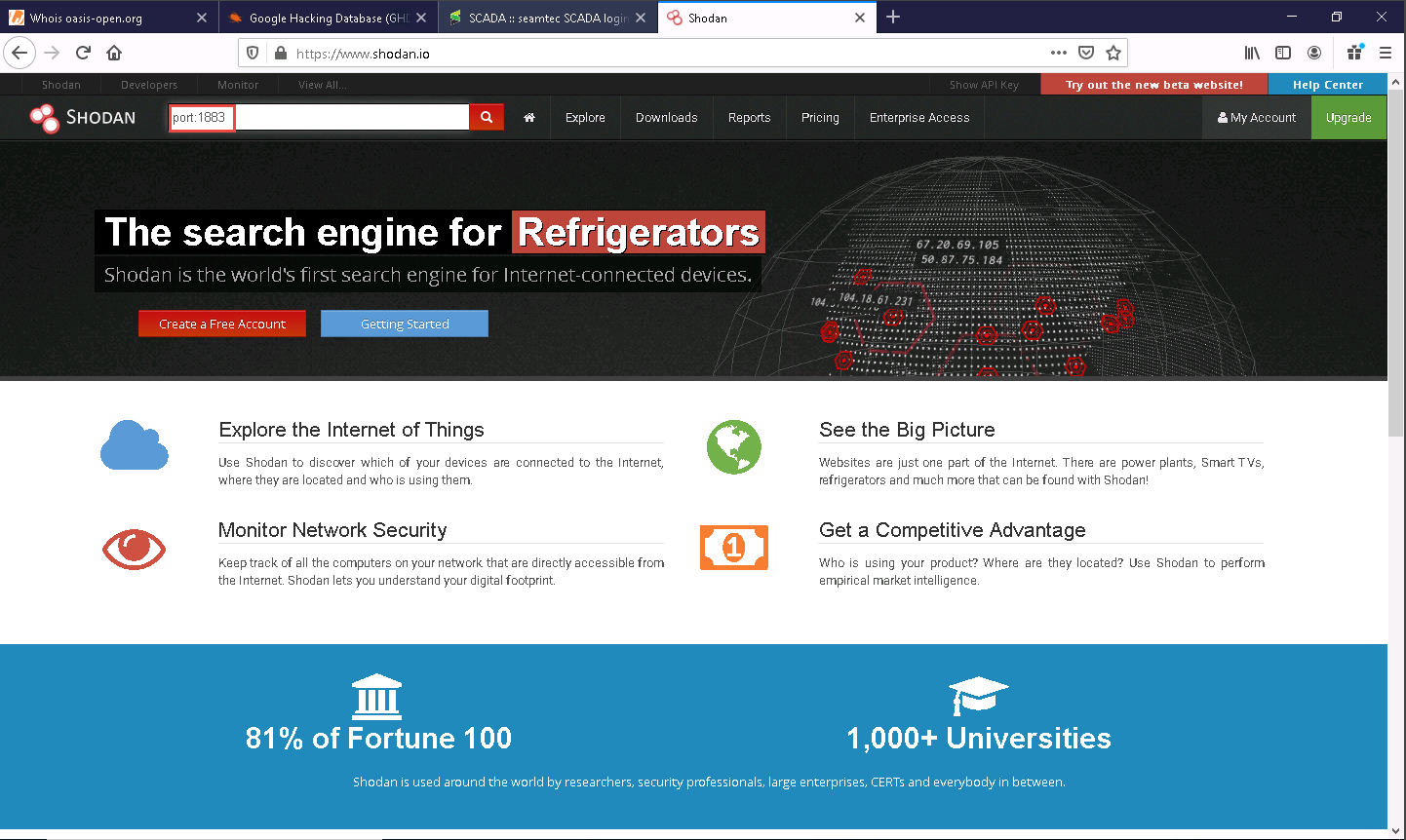Screen dimensions: 1406x840
Task: Click the Create a Free Account button
Action: (x=221, y=323)
